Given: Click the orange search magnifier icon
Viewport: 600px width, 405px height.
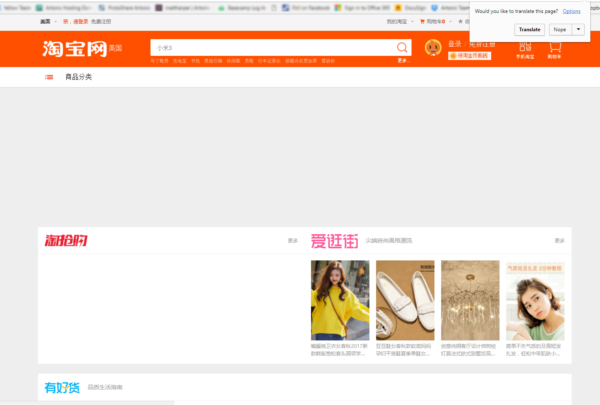Looking at the screenshot, I should 402,47.
